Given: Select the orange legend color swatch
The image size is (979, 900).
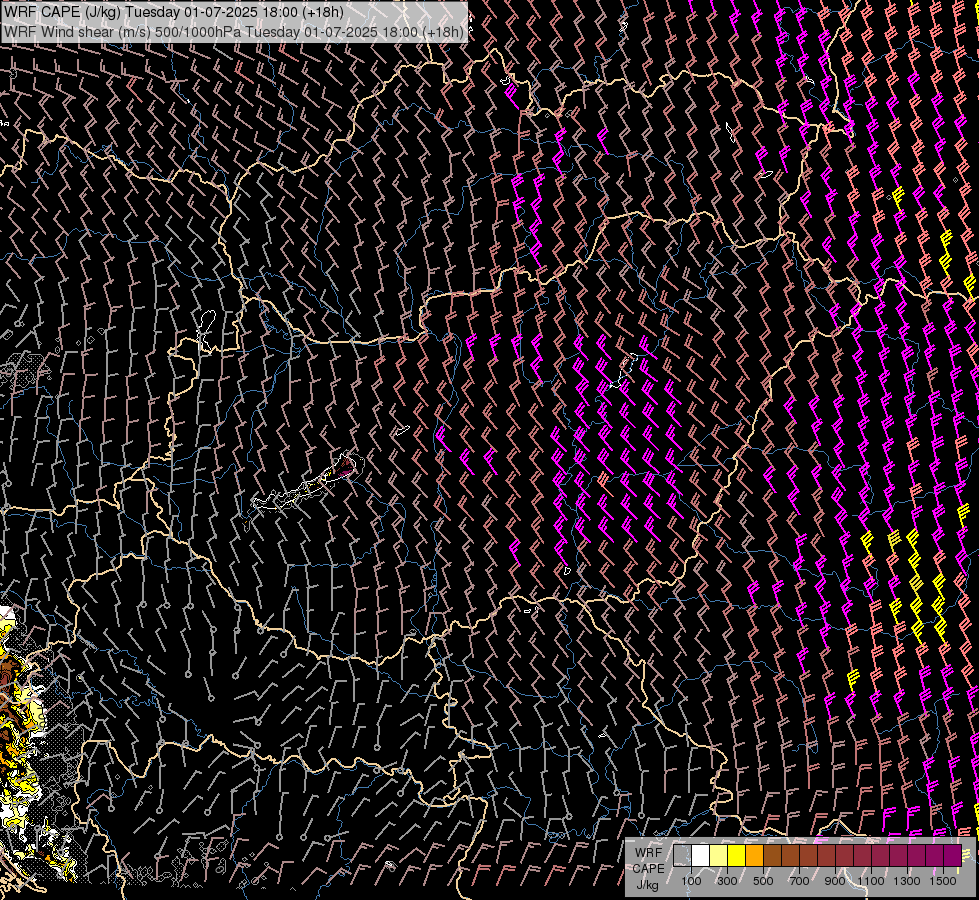Looking at the screenshot, I should tap(754, 855).
